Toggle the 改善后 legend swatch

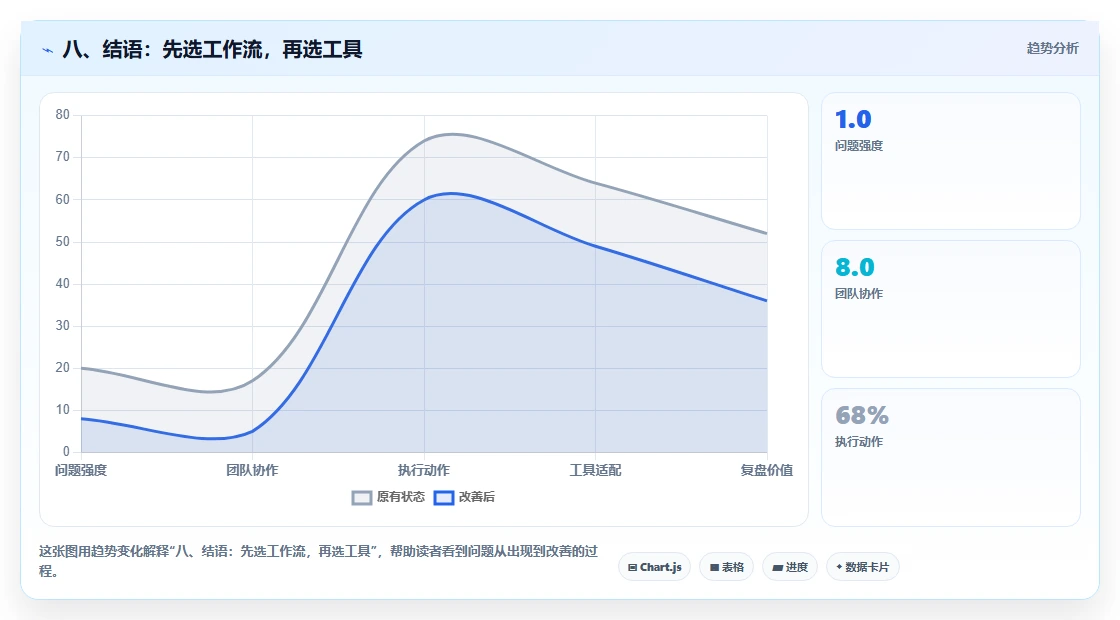pyautogui.click(x=444, y=497)
